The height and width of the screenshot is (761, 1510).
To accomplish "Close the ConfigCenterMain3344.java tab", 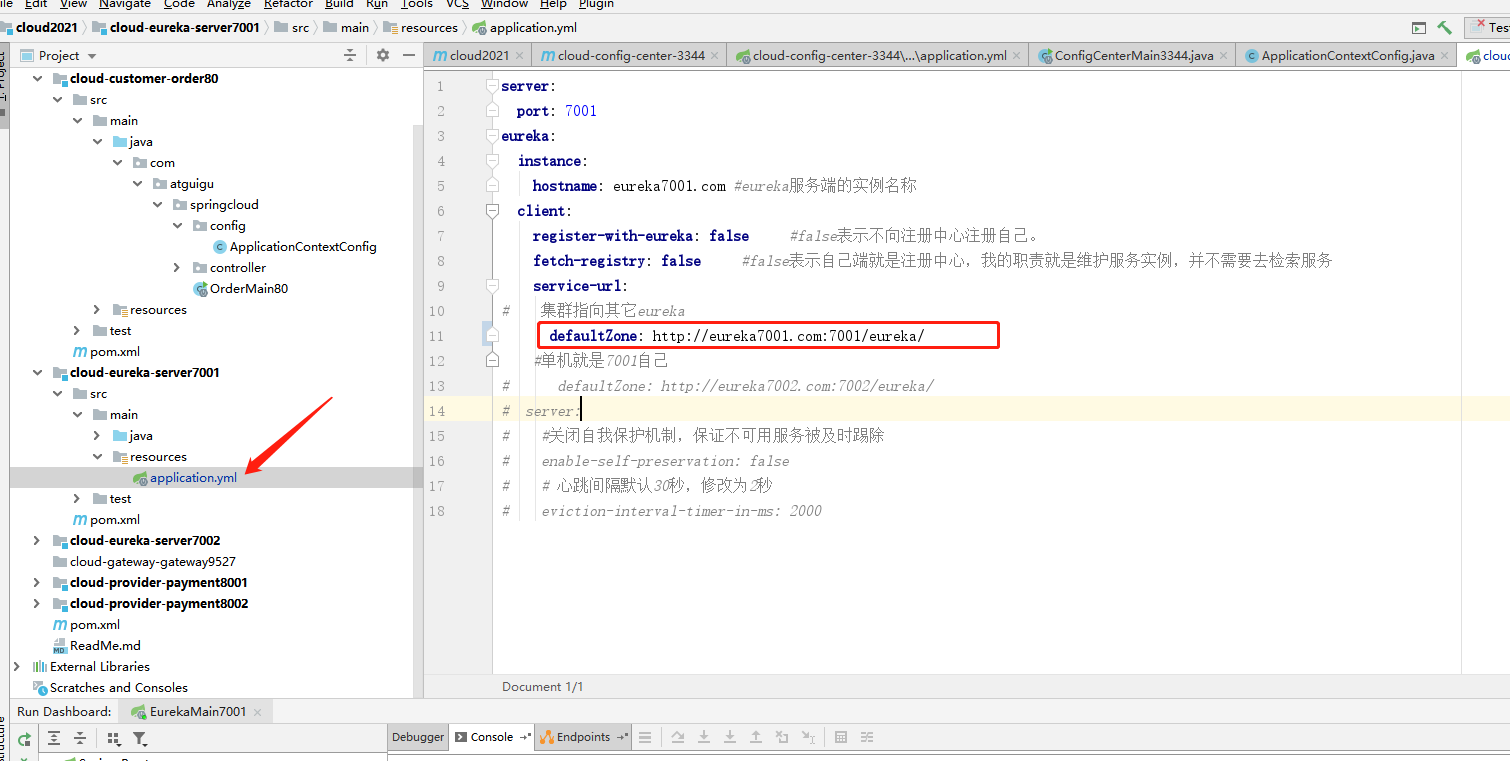I will tap(1224, 56).
